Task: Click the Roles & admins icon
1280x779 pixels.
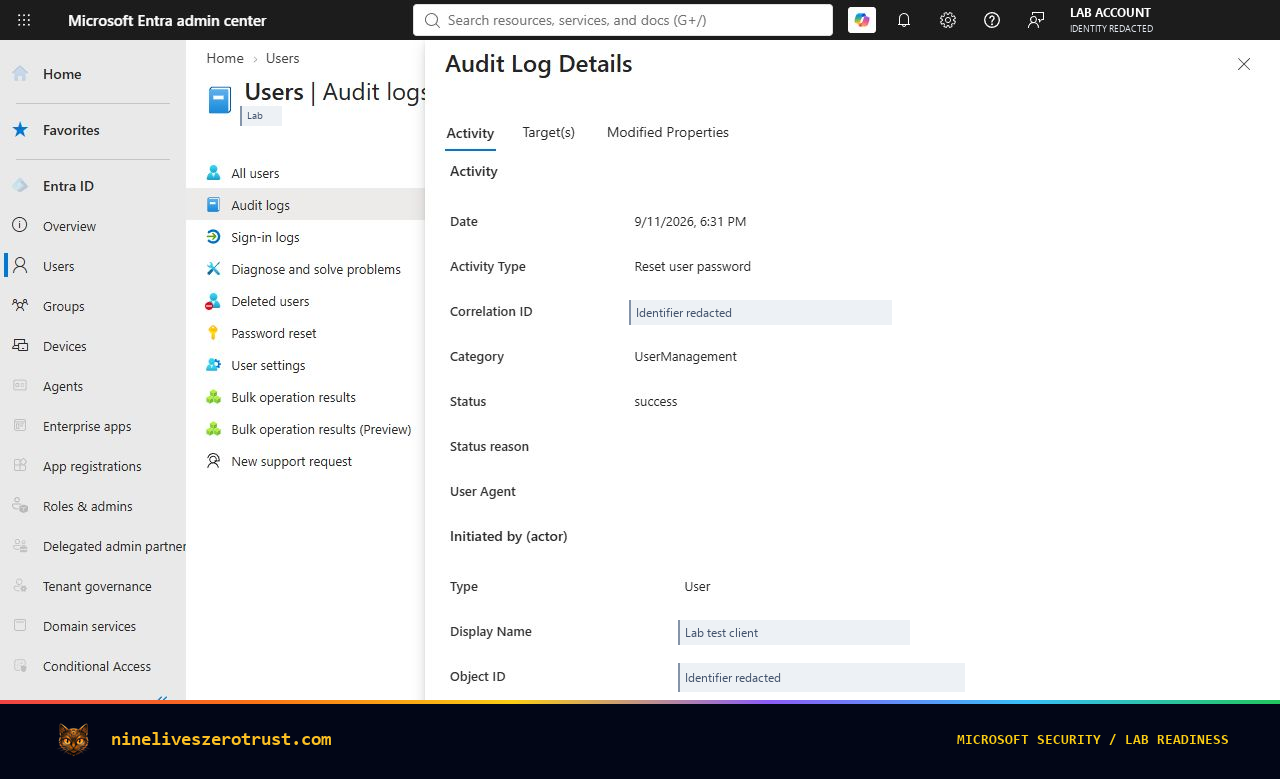Action: click(x=20, y=506)
